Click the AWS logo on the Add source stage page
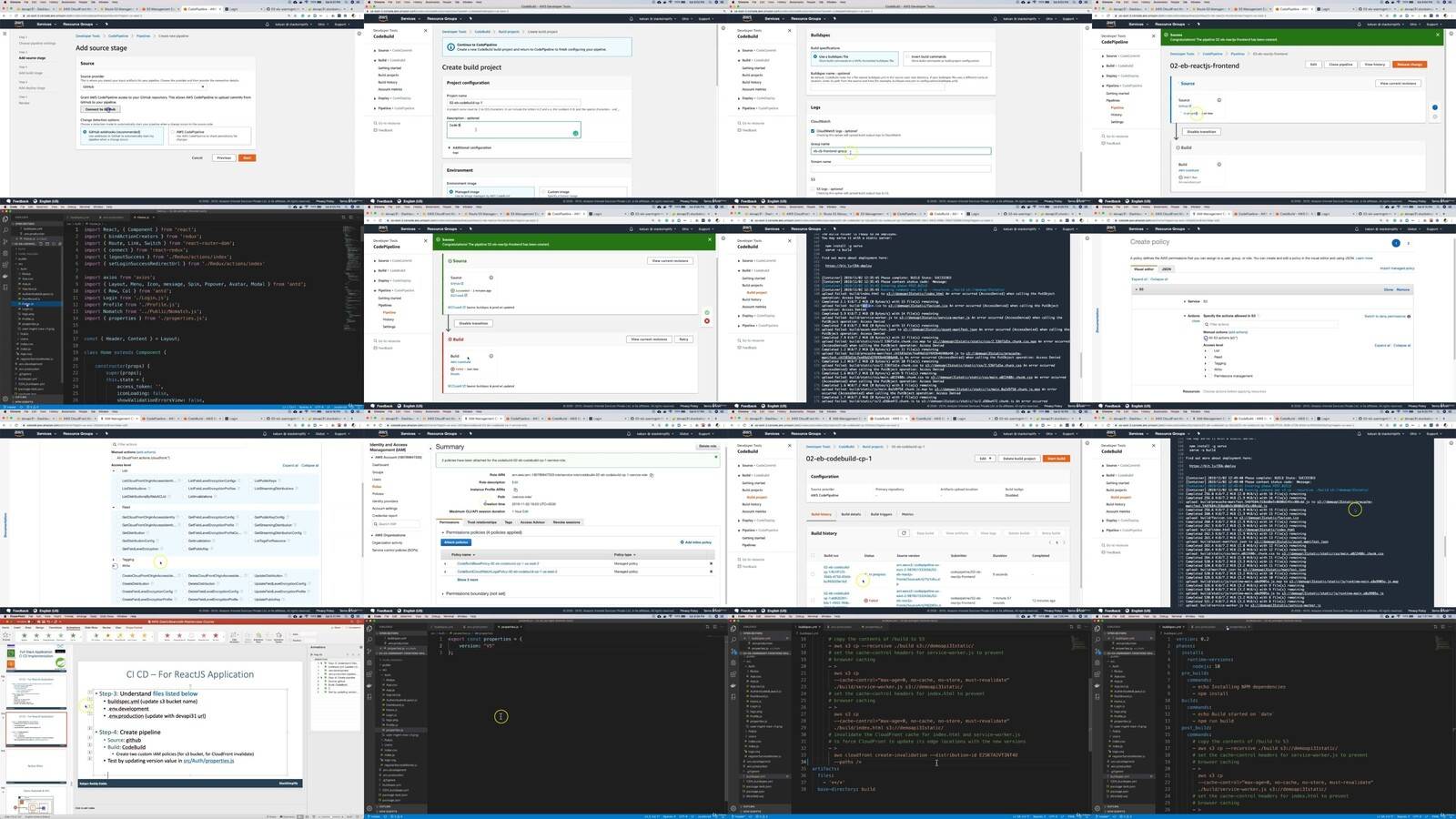Image resolution: width=1456 pixels, height=819 pixels. [x=19, y=24]
